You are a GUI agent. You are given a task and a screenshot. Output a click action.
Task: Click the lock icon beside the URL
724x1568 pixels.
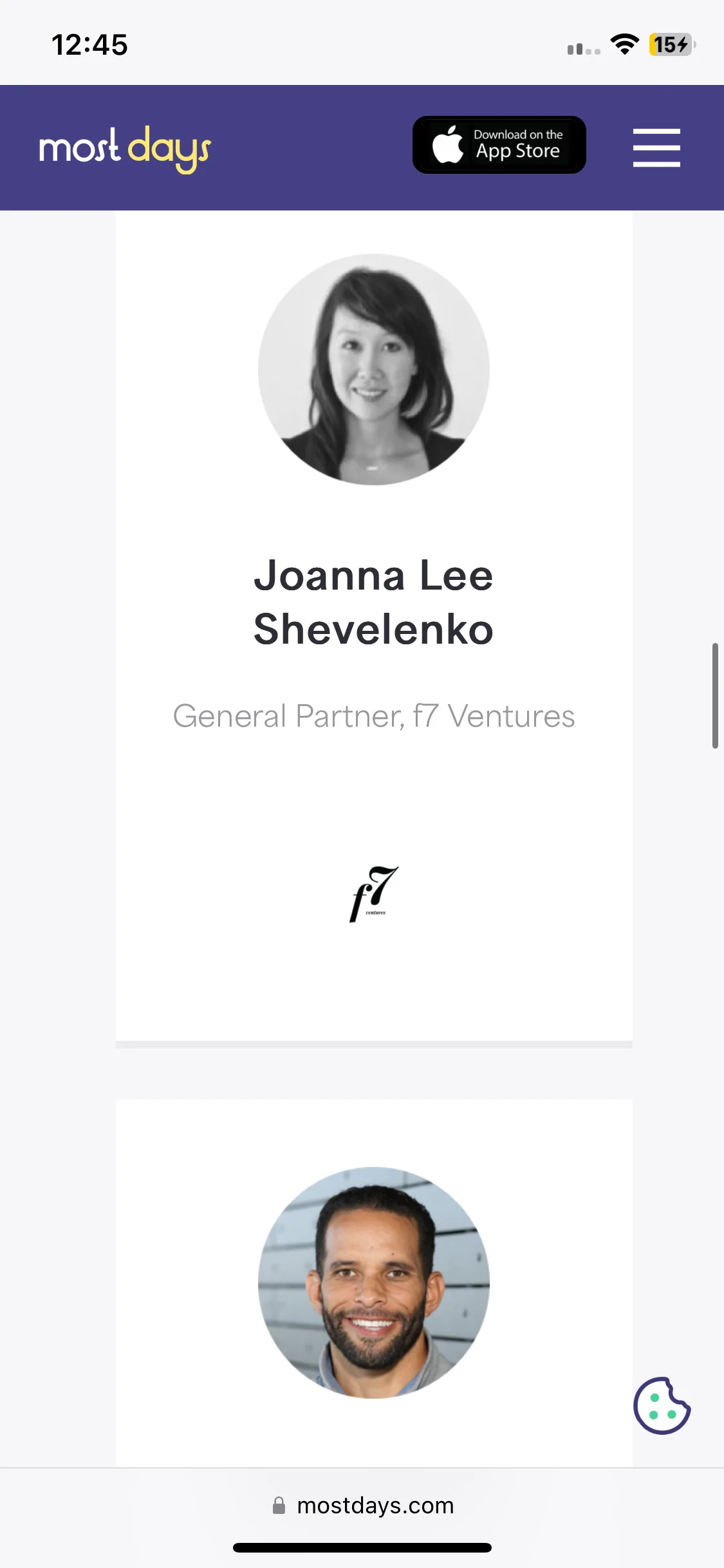click(x=279, y=1506)
